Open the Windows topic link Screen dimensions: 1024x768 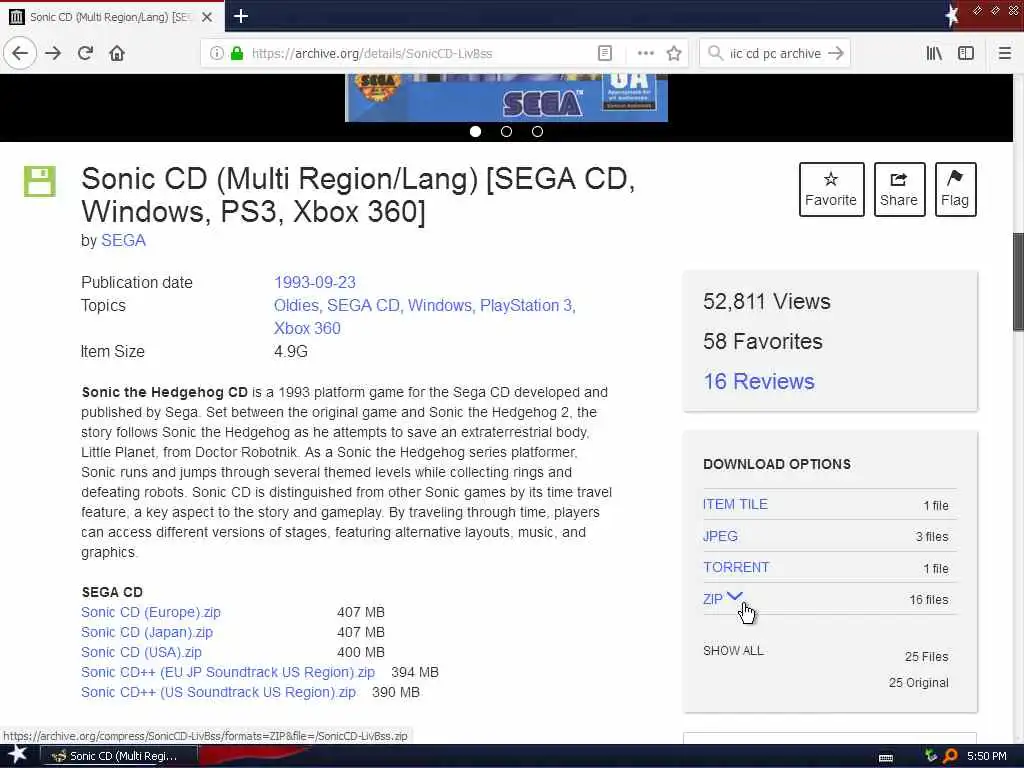tap(440, 305)
